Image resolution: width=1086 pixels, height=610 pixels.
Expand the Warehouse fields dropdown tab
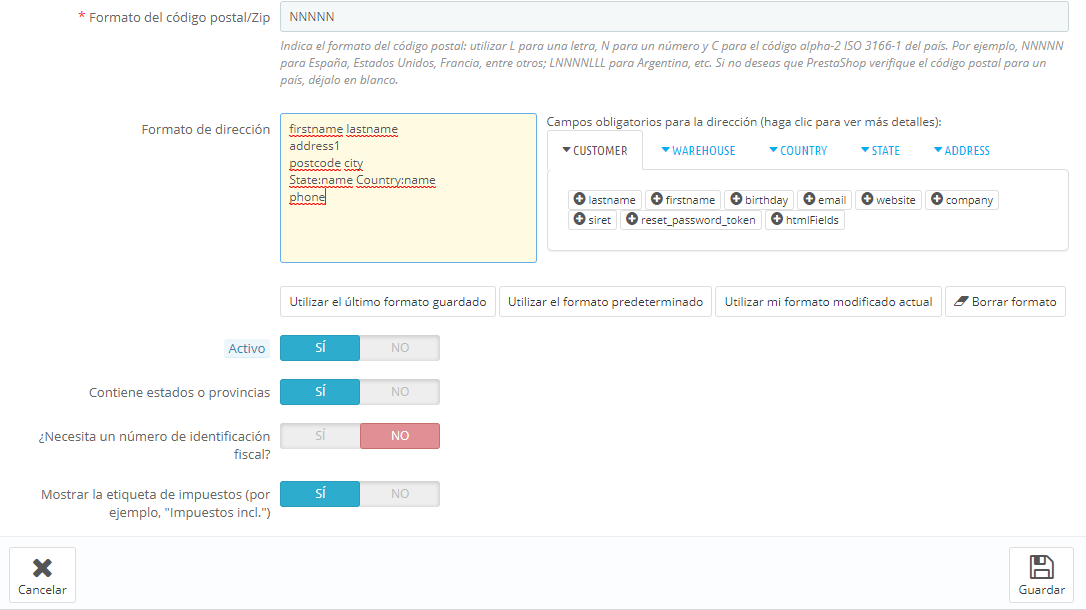(x=698, y=151)
